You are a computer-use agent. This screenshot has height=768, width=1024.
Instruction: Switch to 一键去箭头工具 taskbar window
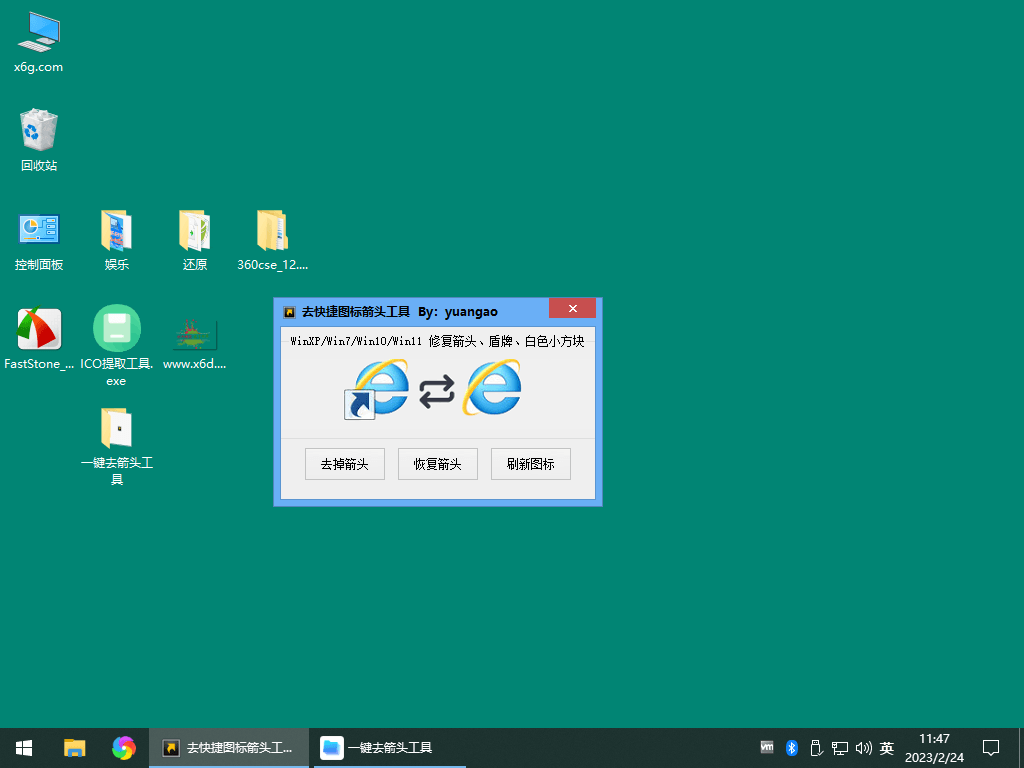(x=378, y=747)
